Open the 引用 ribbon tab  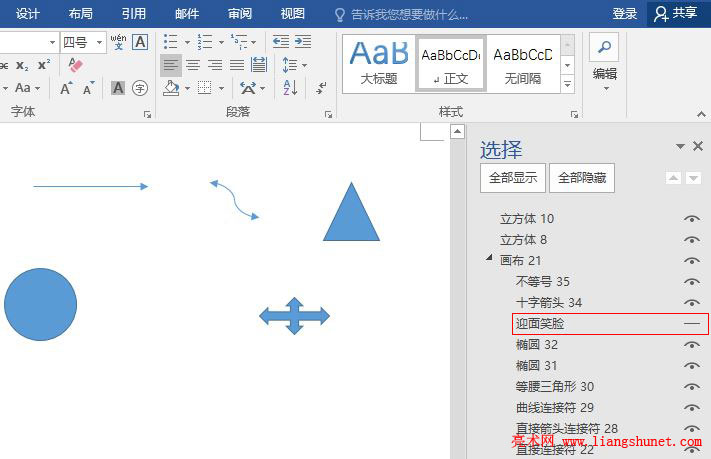point(134,14)
